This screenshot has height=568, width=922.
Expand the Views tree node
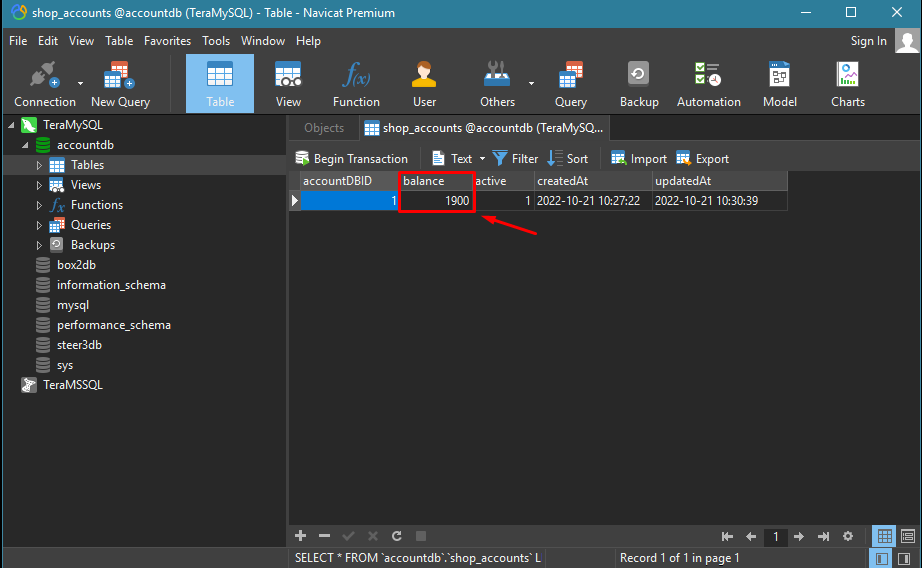pyautogui.click(x=39, y=185)
